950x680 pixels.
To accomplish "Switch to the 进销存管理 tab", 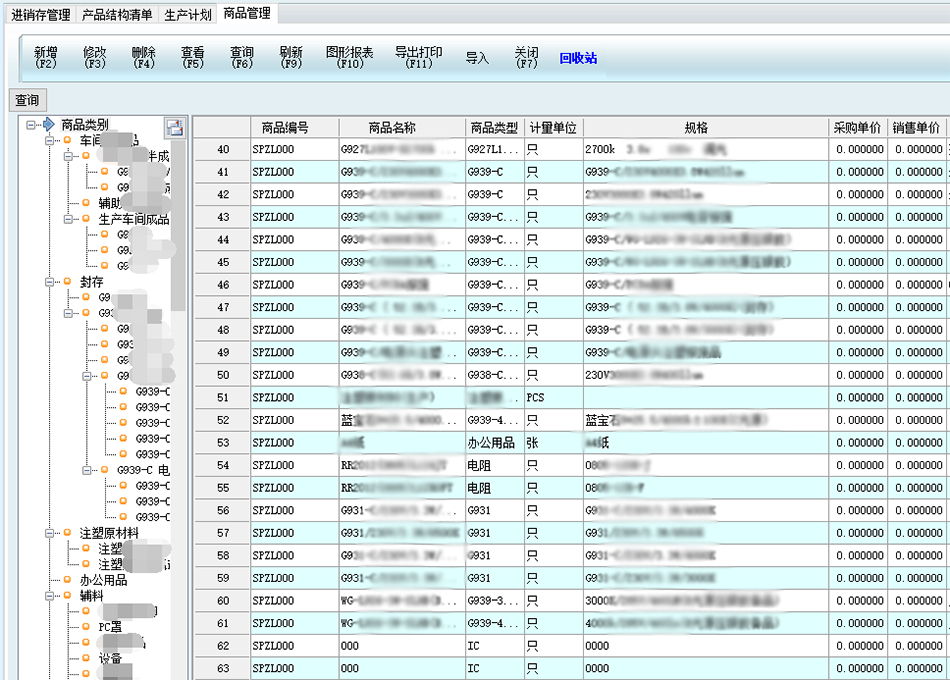I will tap(41, 14).
